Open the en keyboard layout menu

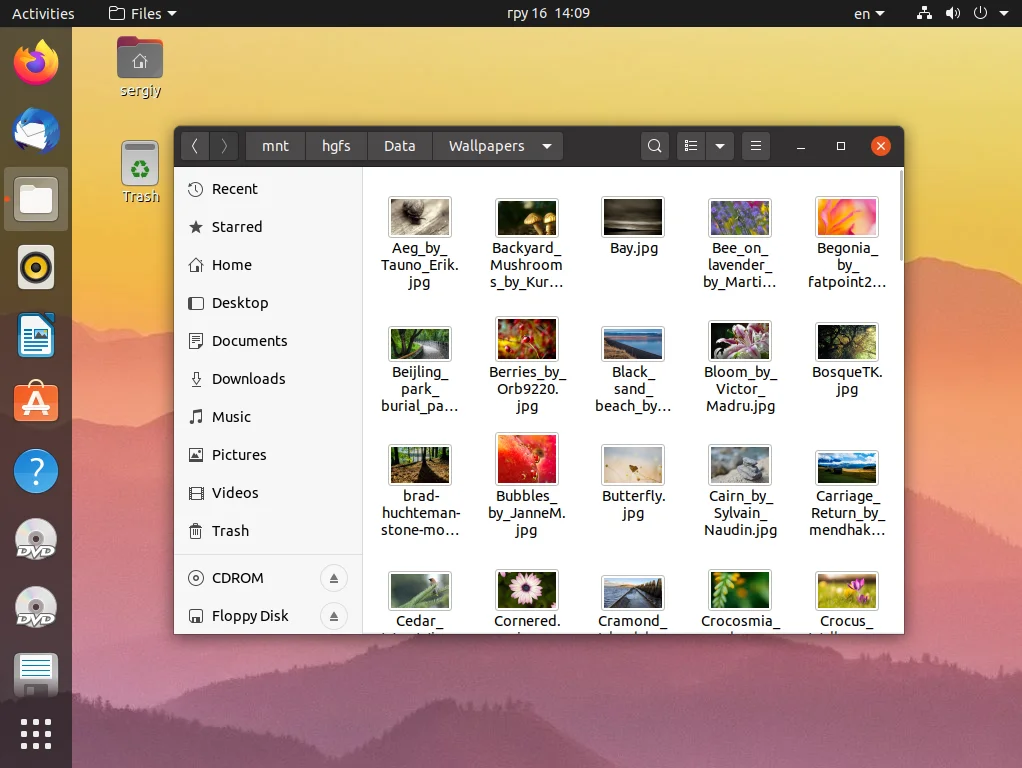tap(868, 14)
